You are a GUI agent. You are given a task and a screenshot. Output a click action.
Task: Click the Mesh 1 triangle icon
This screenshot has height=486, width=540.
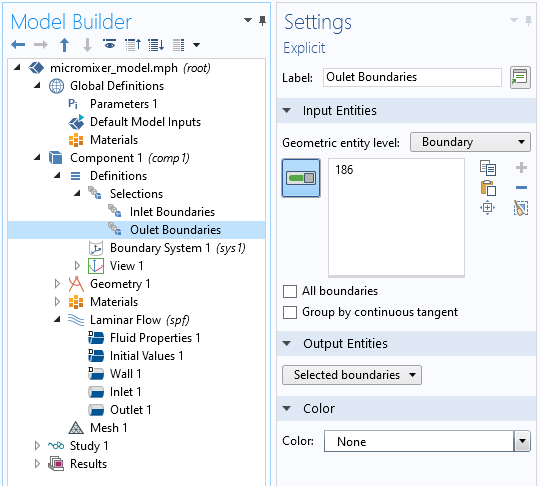click(x=76, y=427)
